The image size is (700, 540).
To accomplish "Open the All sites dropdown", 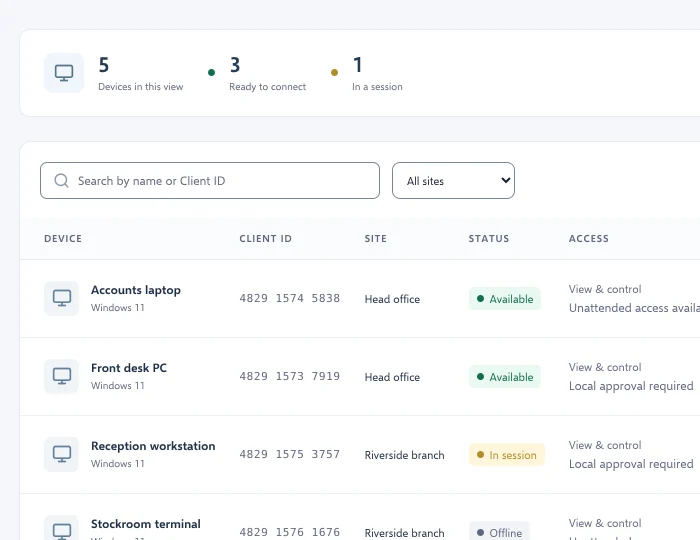I will coord(453,181).
